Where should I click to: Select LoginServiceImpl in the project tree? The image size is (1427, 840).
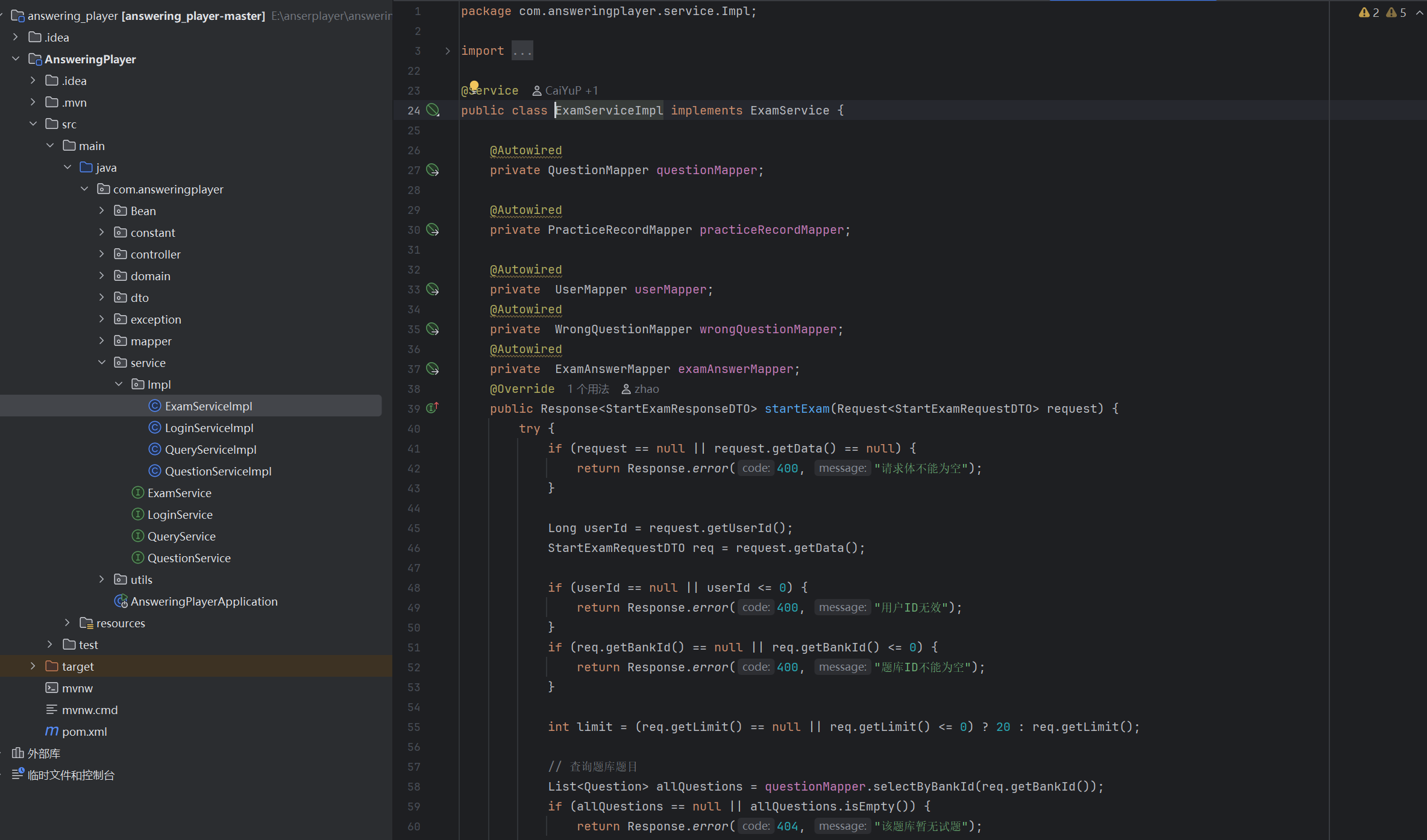point(209,428)
